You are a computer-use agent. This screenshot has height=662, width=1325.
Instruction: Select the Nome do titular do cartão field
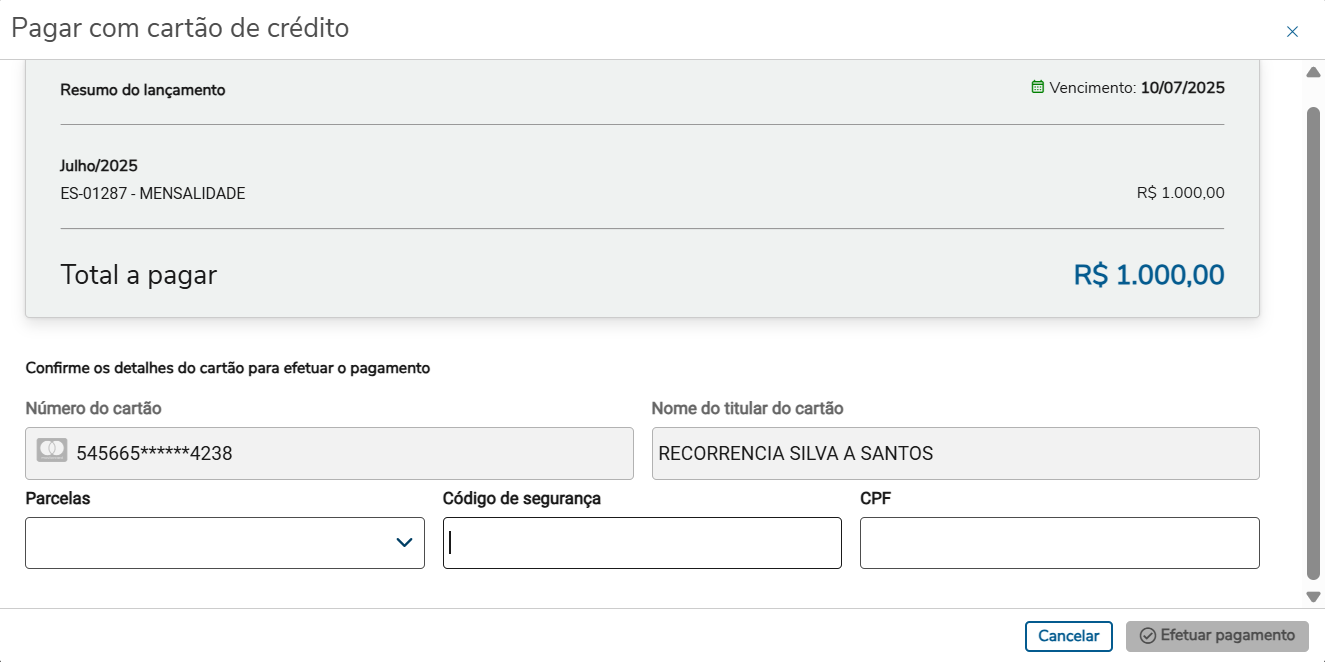point(955,454)
